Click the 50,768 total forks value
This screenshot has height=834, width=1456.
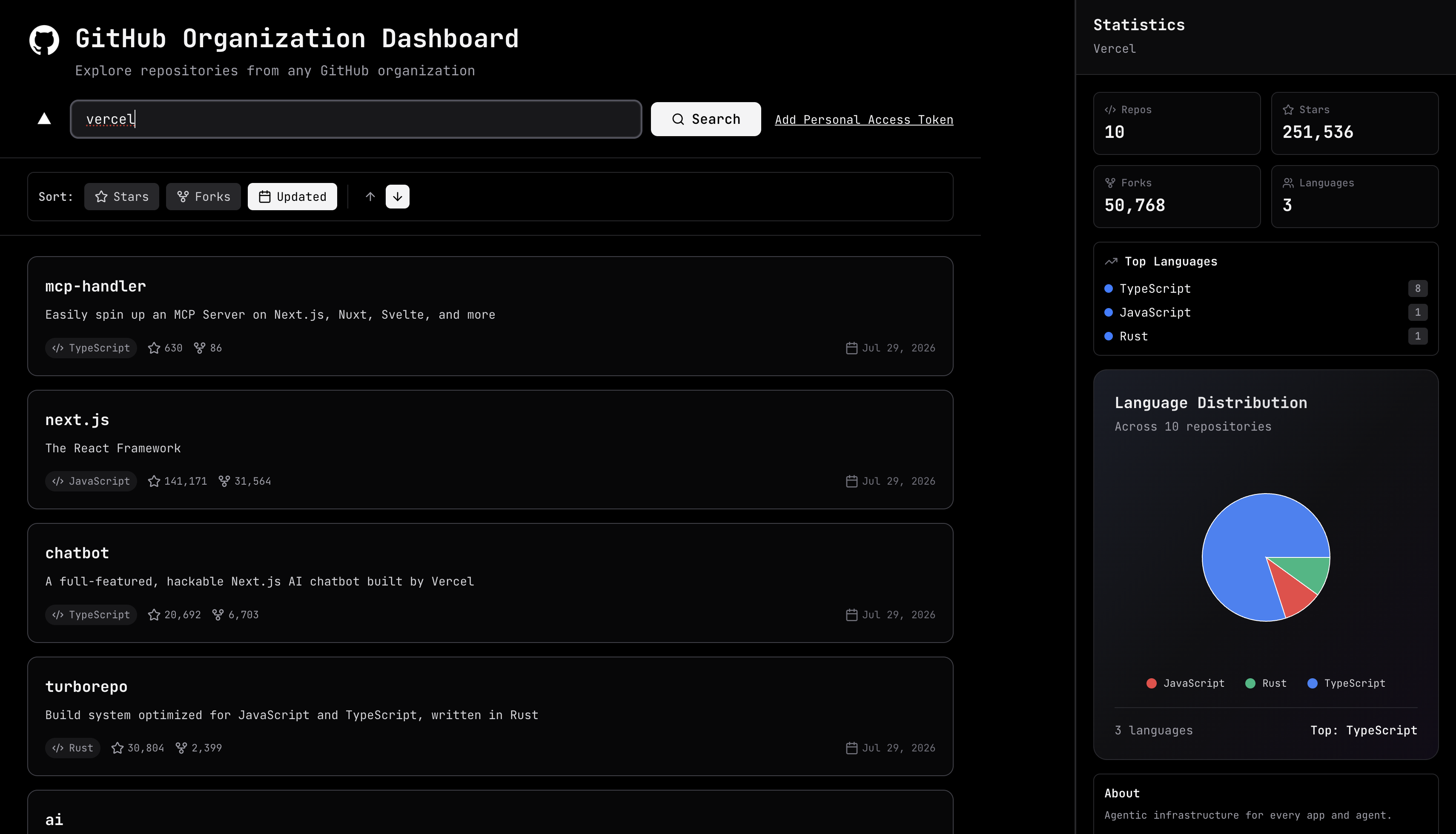(1135, 206)
